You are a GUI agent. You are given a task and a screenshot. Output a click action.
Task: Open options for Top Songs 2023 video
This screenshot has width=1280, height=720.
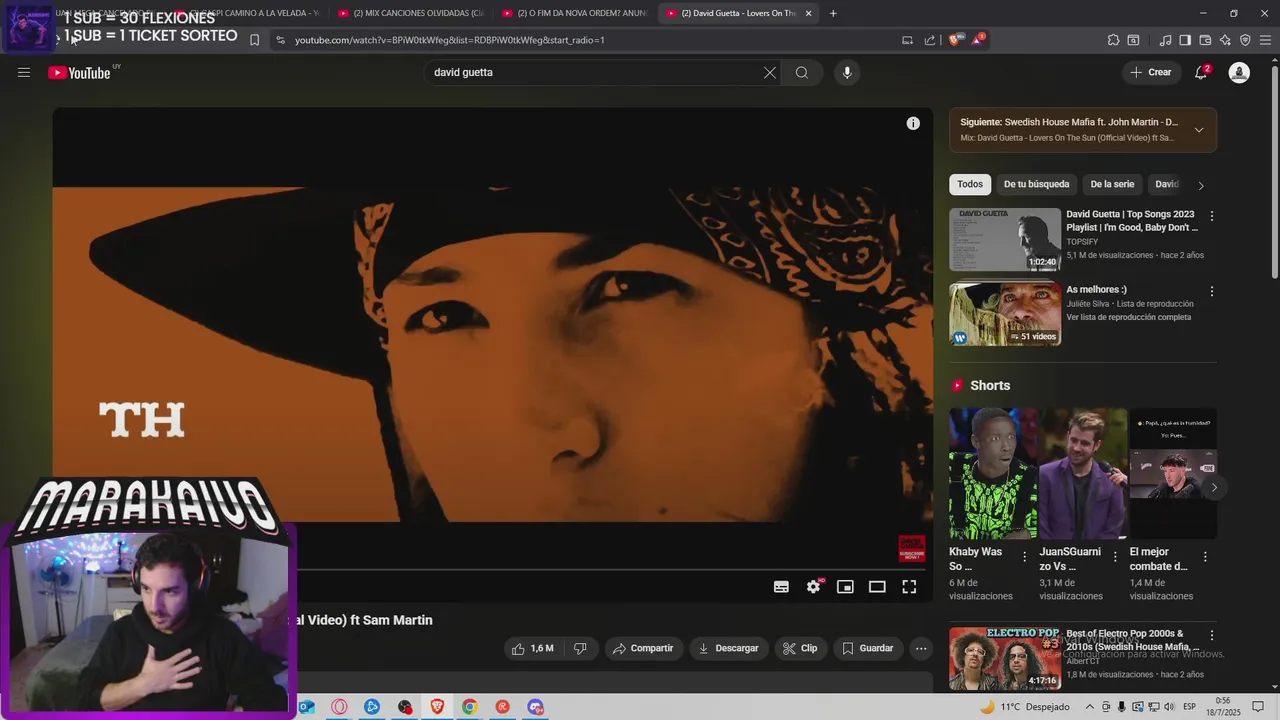coord(1212,216)
